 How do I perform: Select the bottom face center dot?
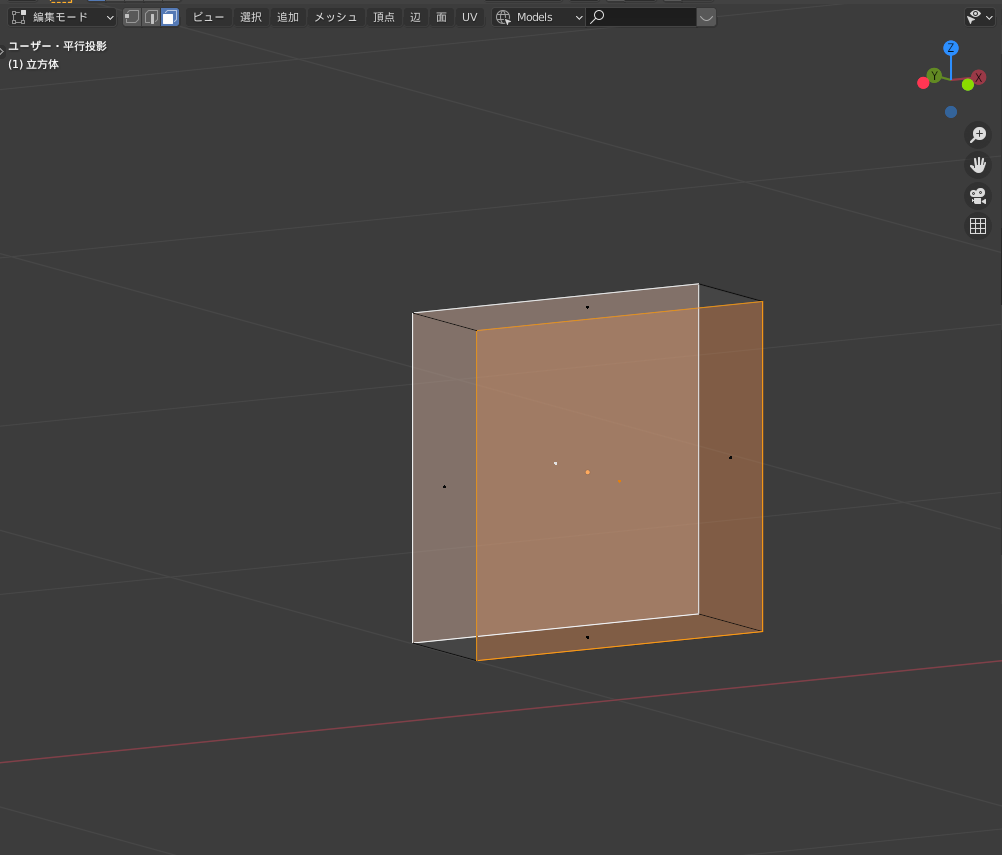587,637
